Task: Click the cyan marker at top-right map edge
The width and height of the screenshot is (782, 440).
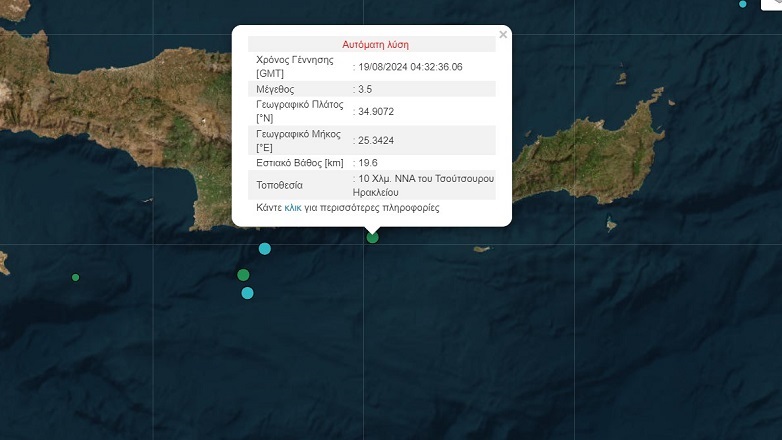Action: pyautogui.click(x=743, y=4)
